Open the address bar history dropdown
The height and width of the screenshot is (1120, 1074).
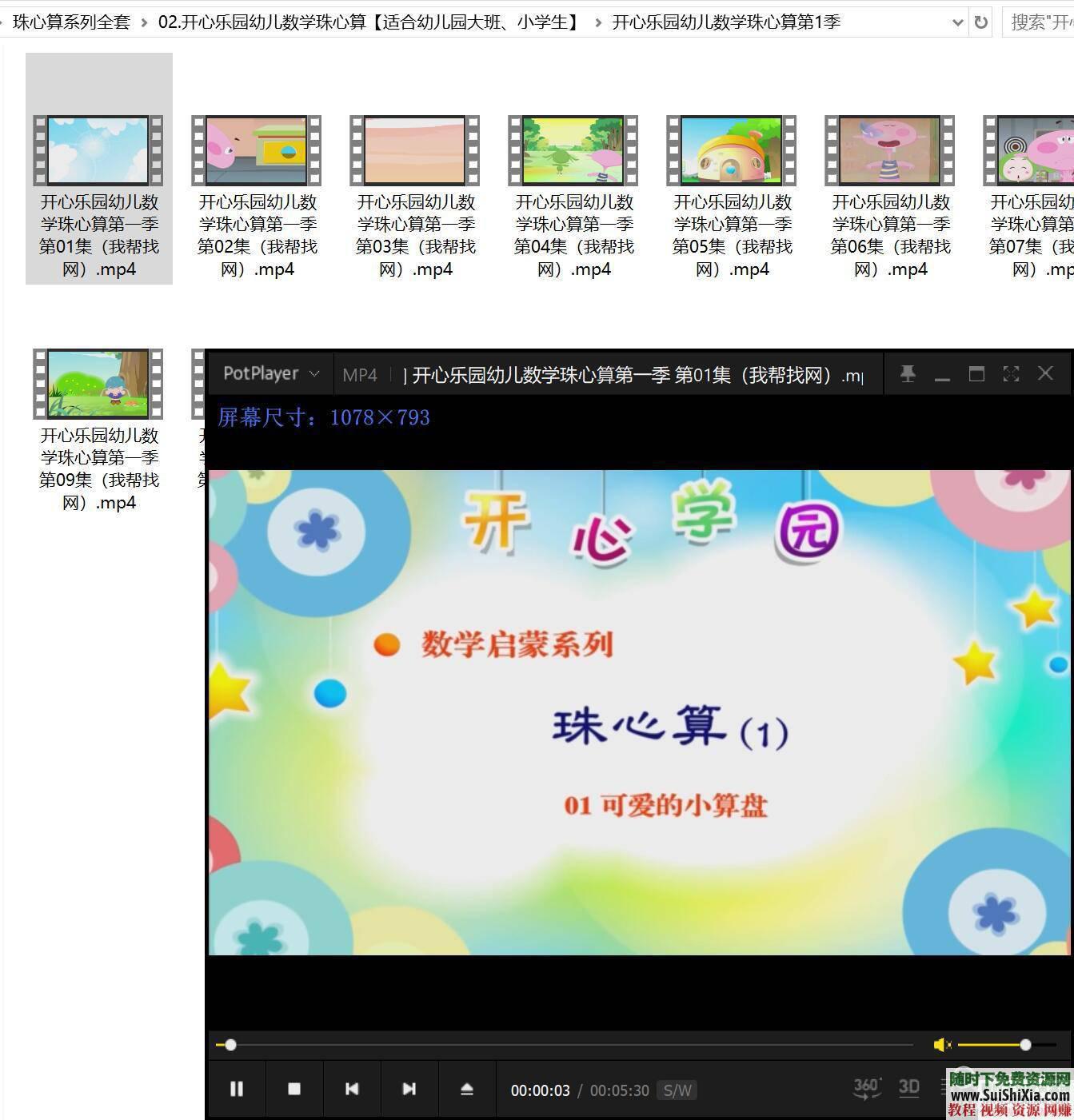tap(957, 22)
